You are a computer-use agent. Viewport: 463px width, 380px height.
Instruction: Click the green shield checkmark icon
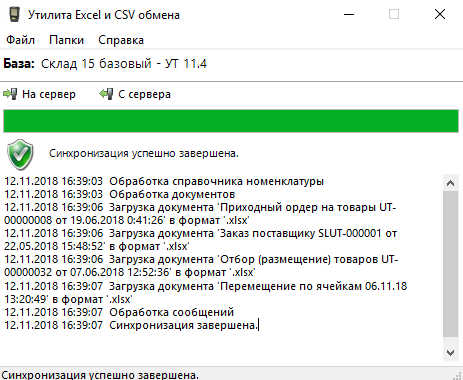click(20, 155)
